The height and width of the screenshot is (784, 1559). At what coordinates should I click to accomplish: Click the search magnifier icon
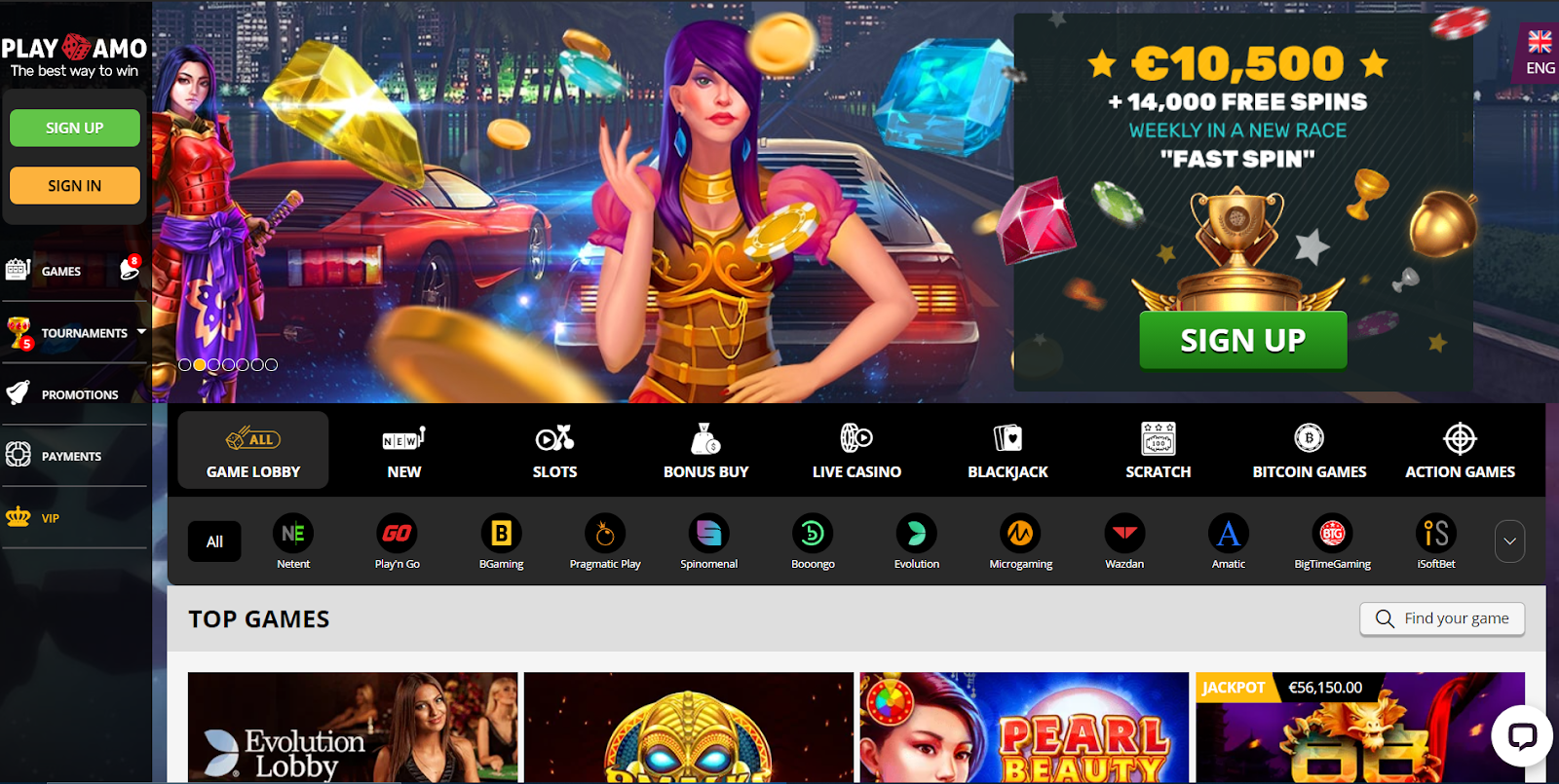1385,618
